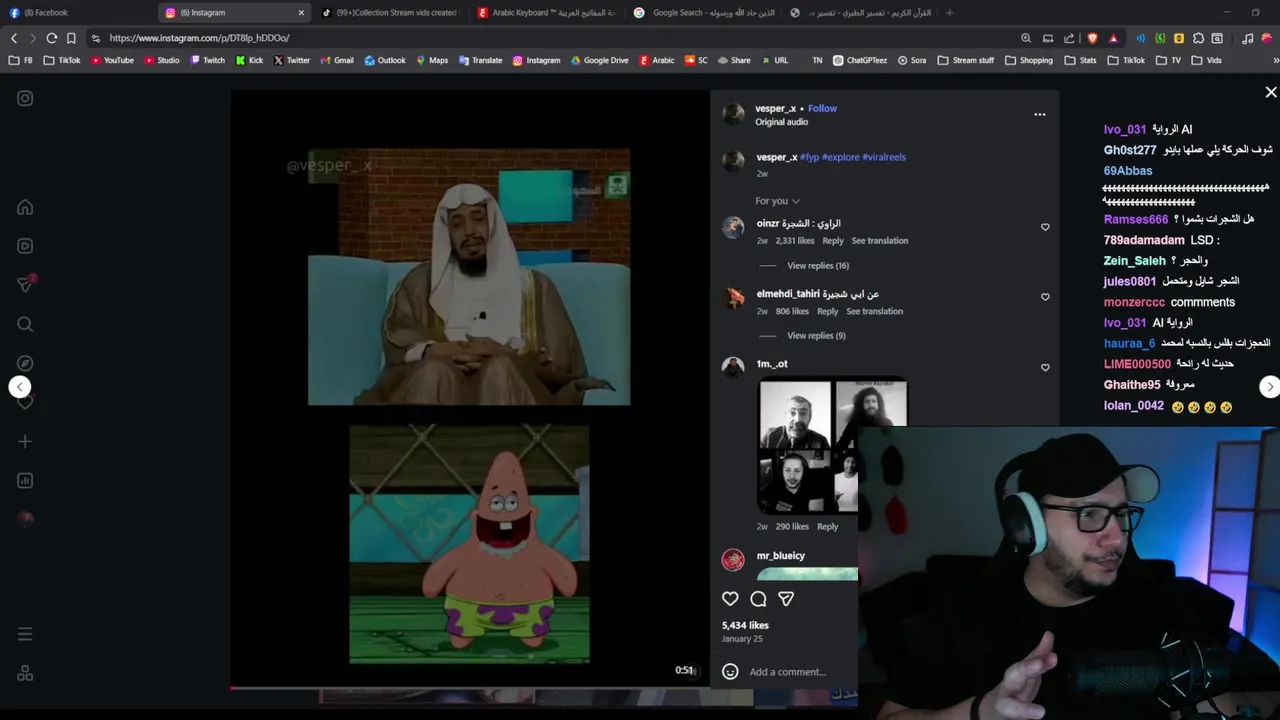Open the More hamburger menu in sidebar

(x=25, y=634)
